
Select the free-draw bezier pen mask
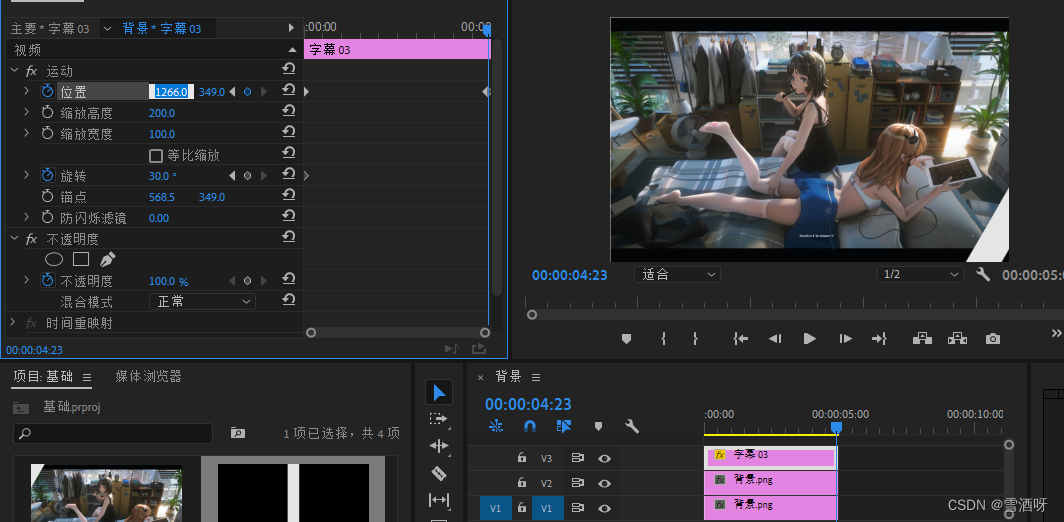point(108,259)
